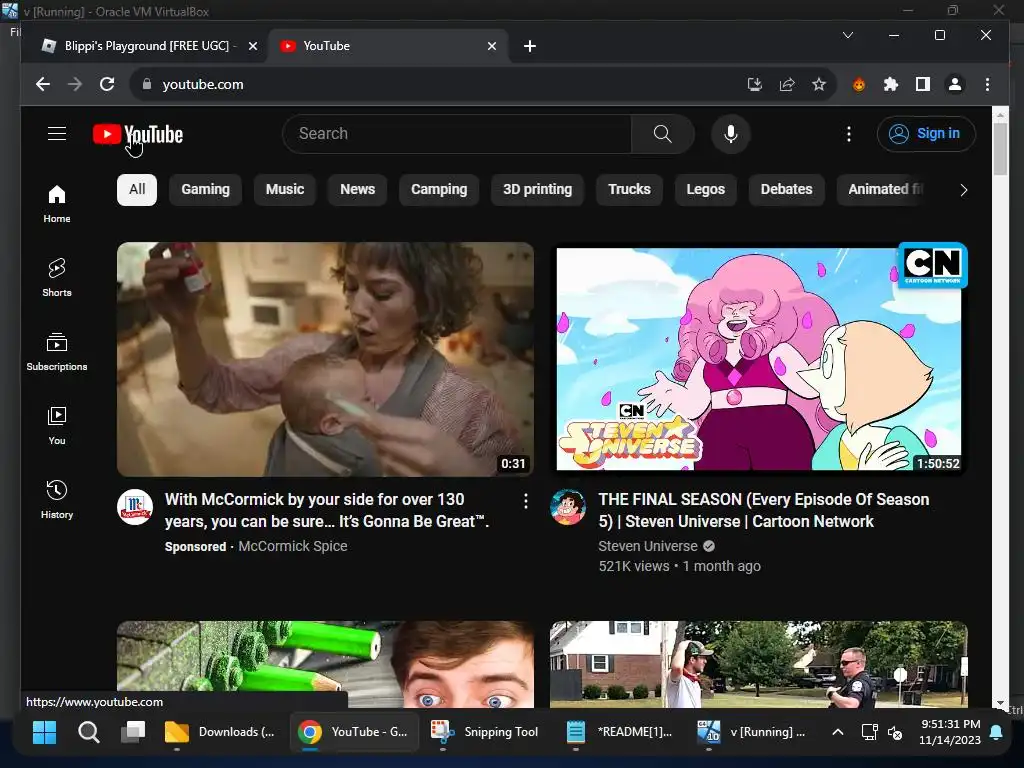Open the police officer video thumbnail
This screenshot has height=768, width=1024.
pyautogui.click(x=759, y=664)
